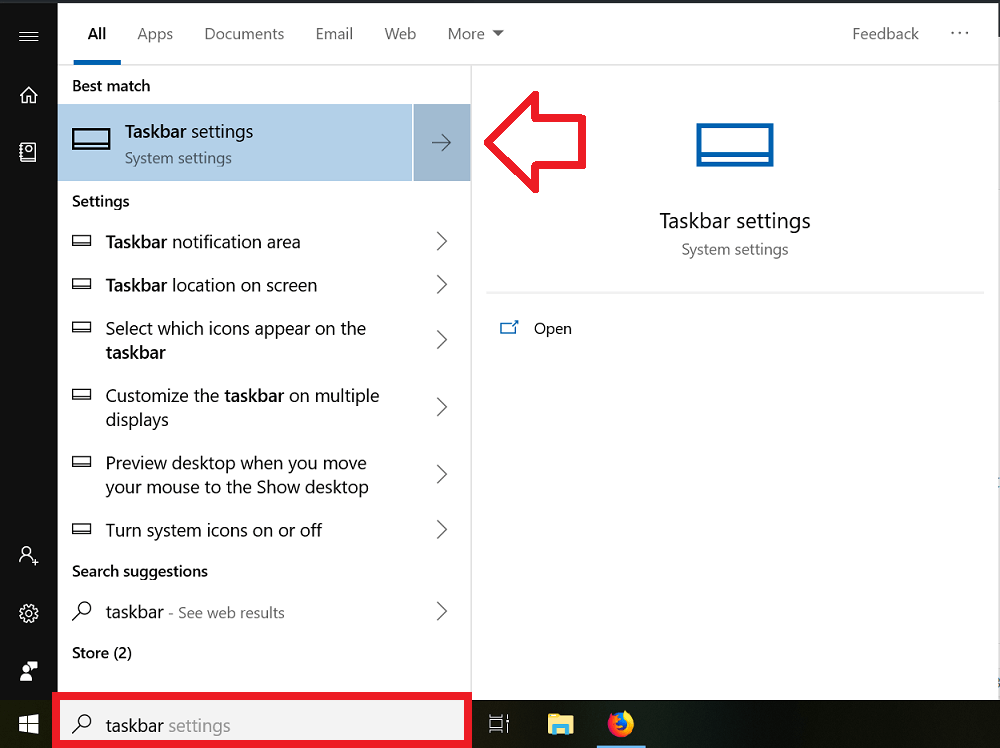Click the user account icon in the sidebar
The height and width of the screenshot is (748, 1000).
coord(28,555)
